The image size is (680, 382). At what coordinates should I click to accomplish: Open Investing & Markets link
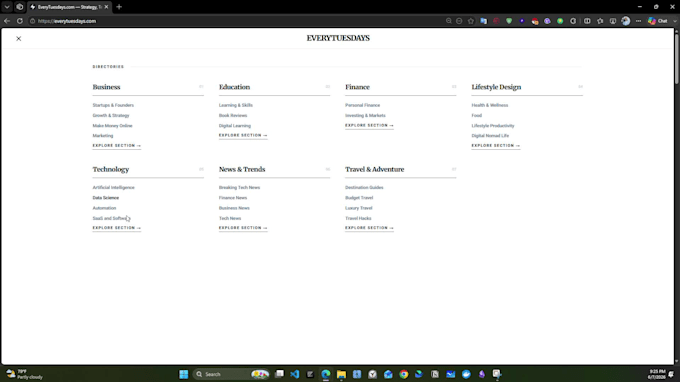(x=365, y=116)
